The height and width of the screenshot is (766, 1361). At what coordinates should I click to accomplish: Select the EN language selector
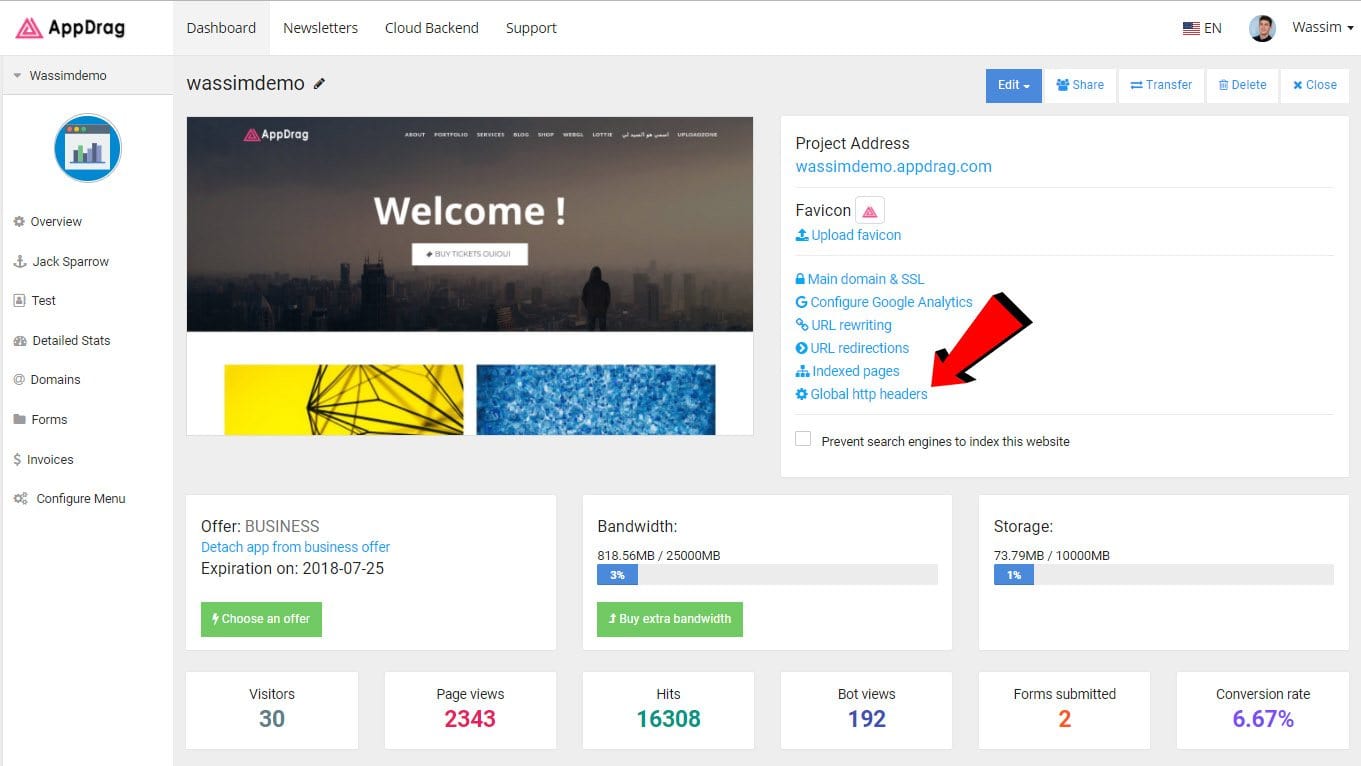click(1202, 28)
